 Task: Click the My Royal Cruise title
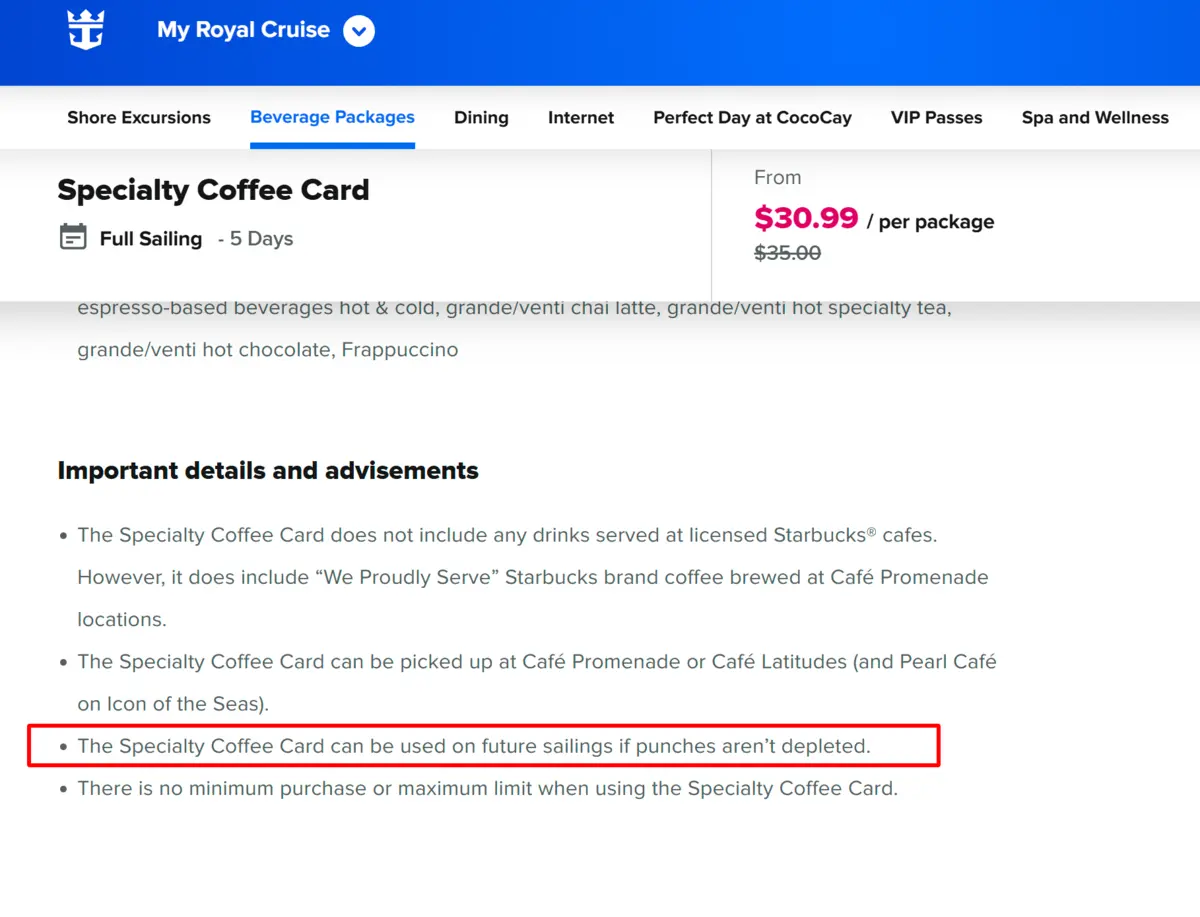click(243, 30)
